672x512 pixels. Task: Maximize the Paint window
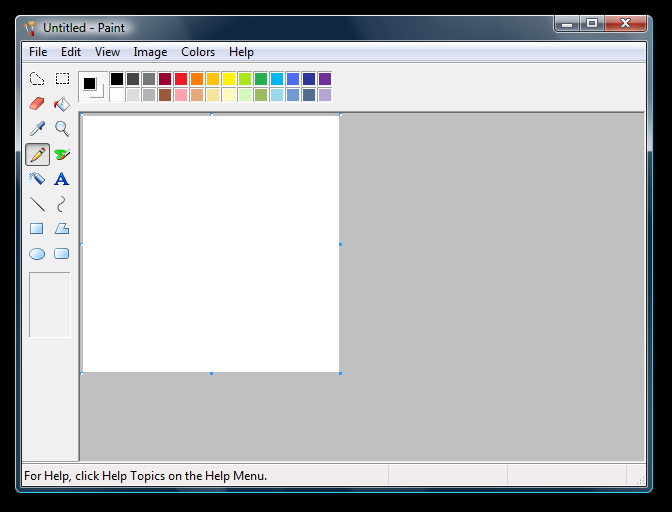(592, 23)
